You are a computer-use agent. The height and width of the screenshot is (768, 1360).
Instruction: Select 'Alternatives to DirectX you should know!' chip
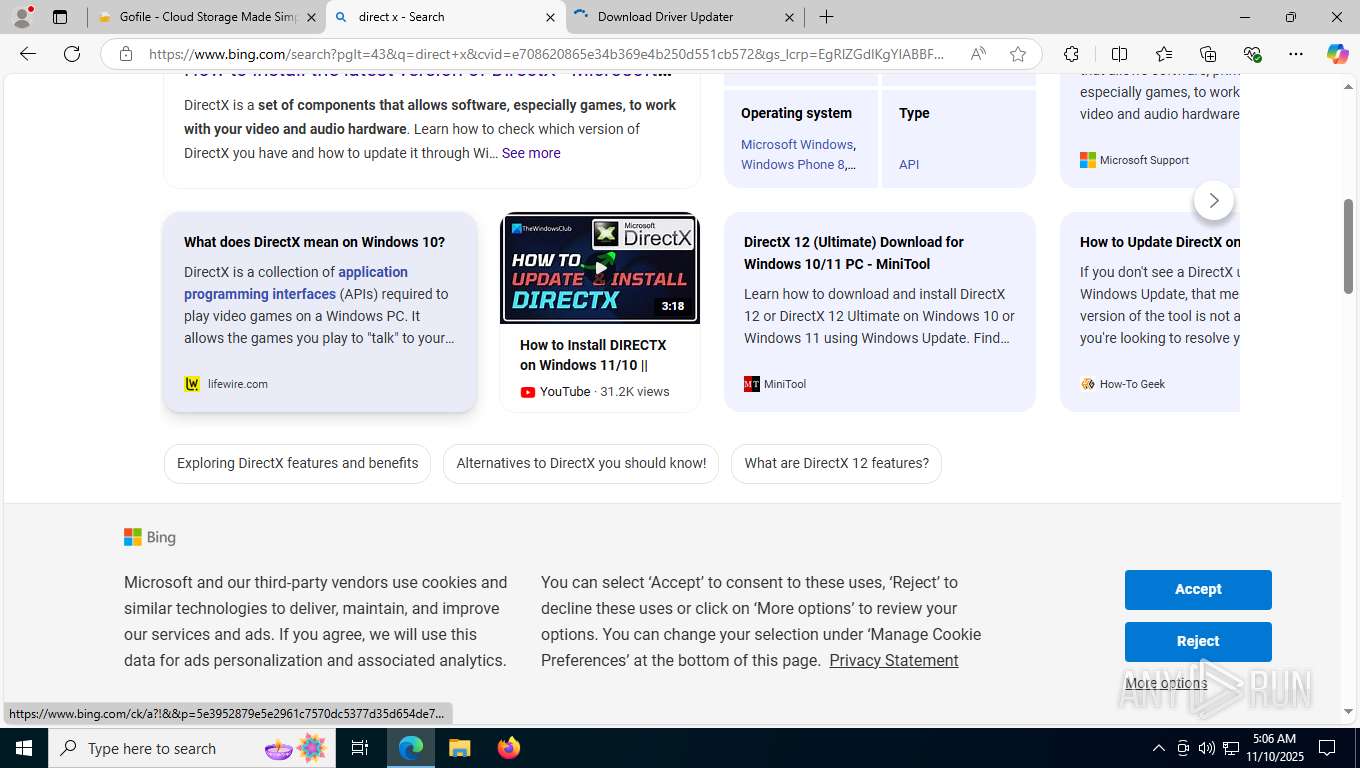(581, 463)
